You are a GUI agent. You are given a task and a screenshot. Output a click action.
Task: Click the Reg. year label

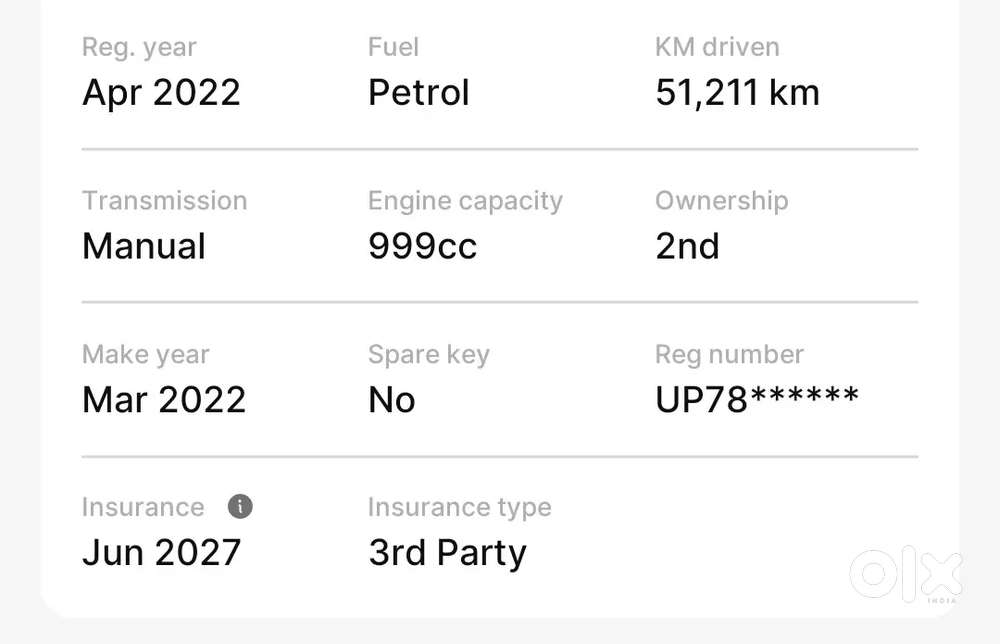[139, 47]
